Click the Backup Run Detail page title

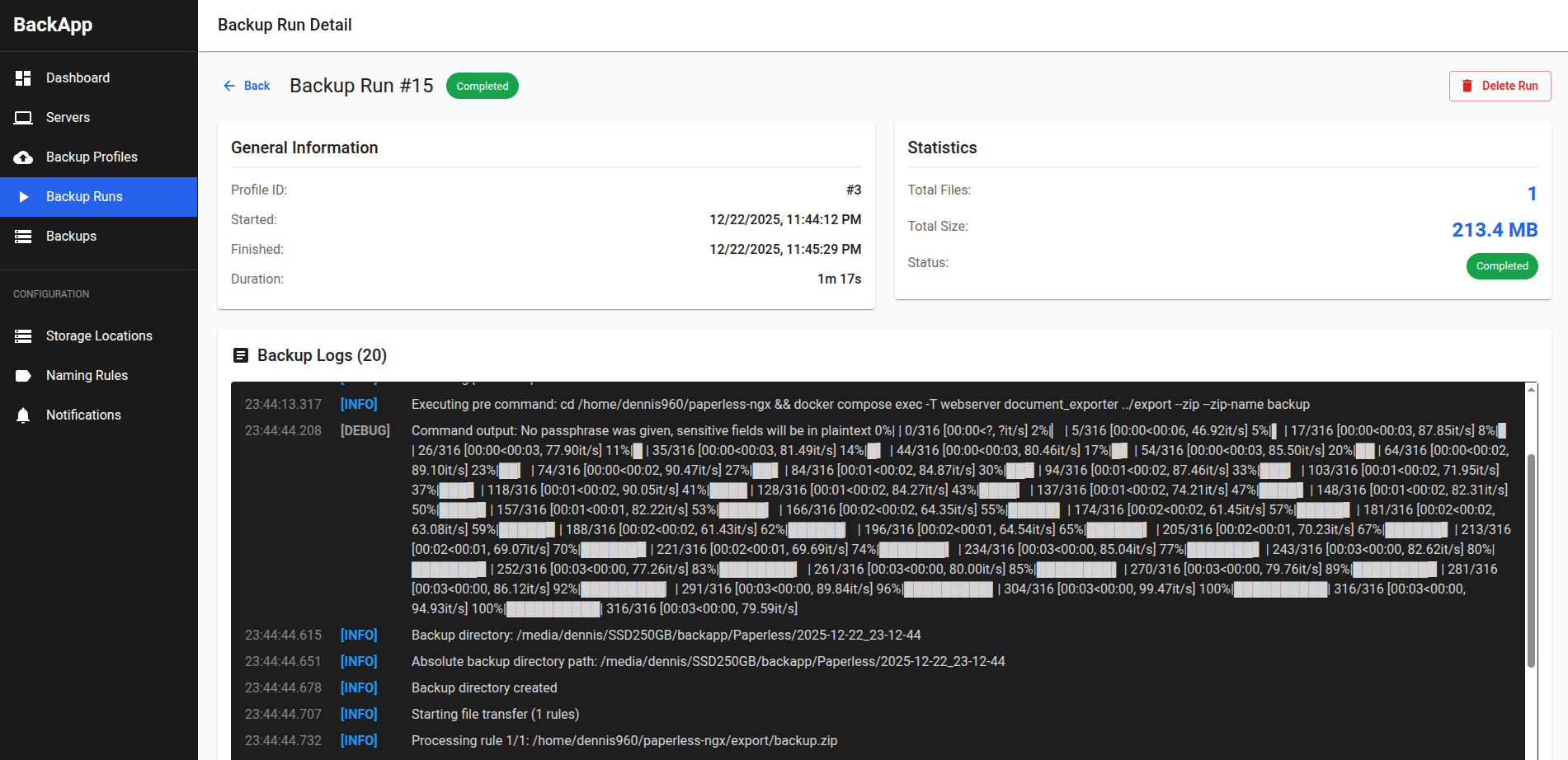(x=285, y=25)
